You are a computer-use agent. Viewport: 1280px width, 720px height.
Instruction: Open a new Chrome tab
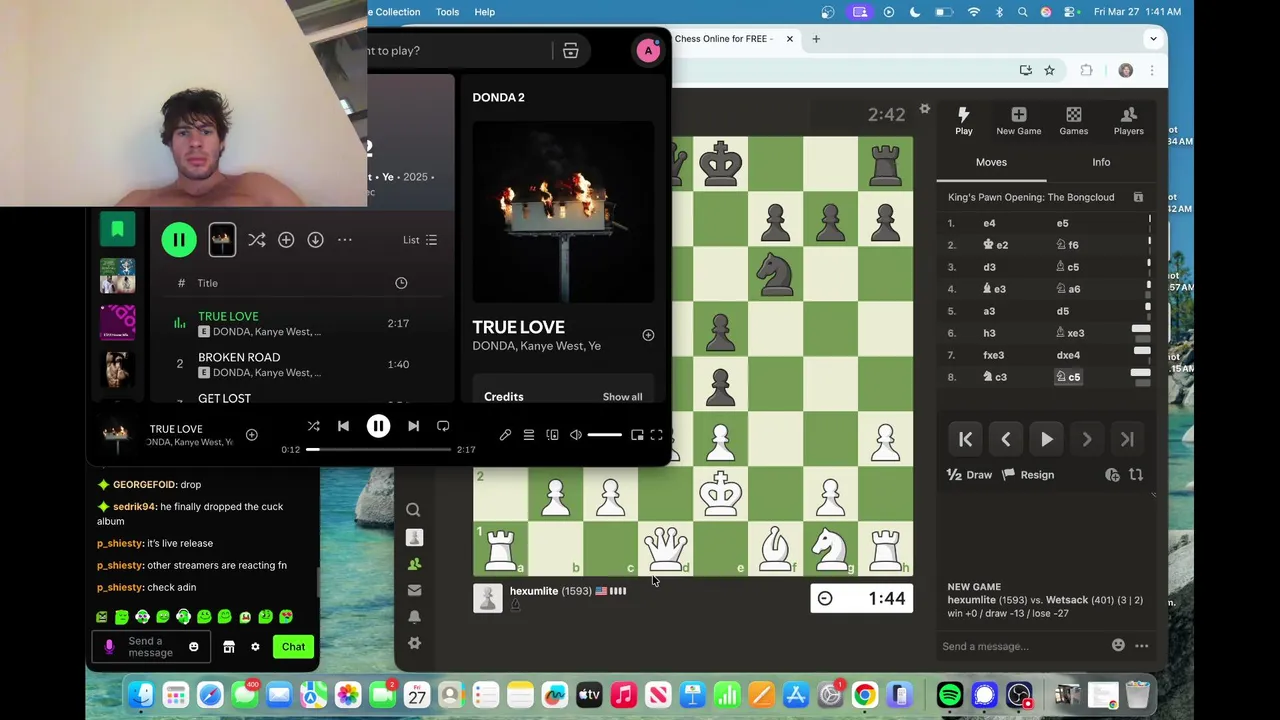[816, 39]
